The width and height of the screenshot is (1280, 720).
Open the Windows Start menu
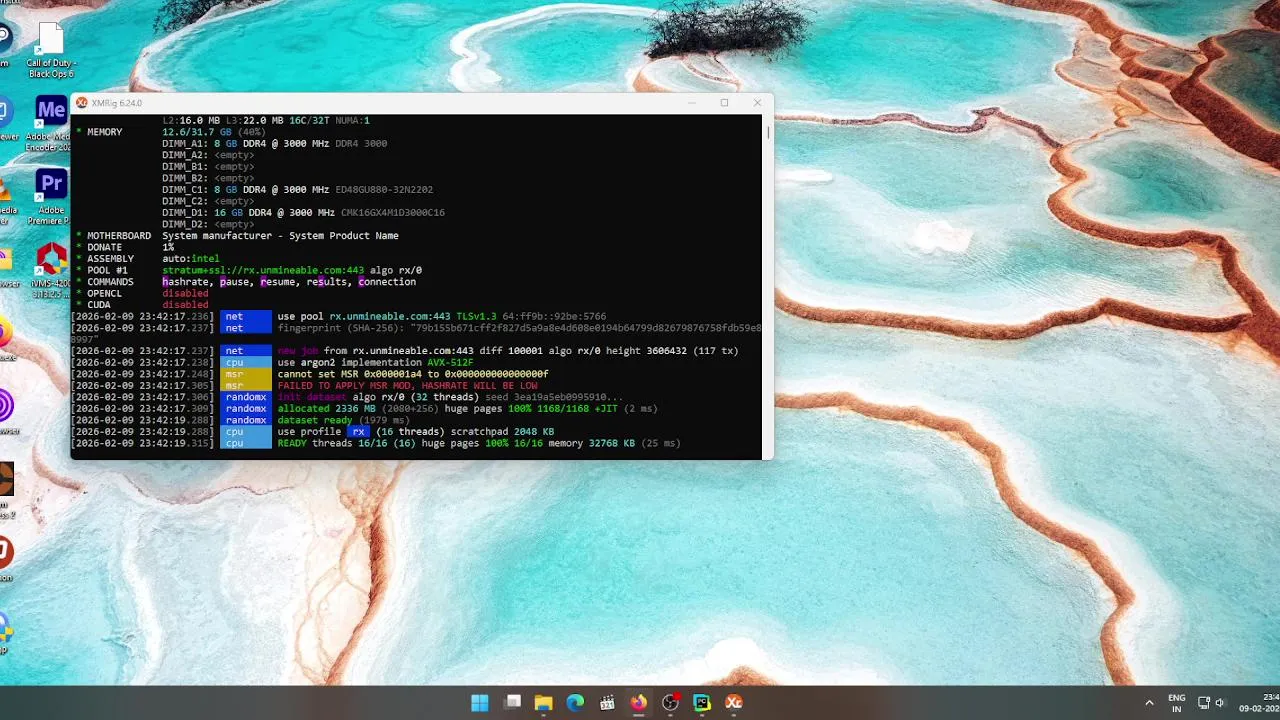click(x=480, y=702)
